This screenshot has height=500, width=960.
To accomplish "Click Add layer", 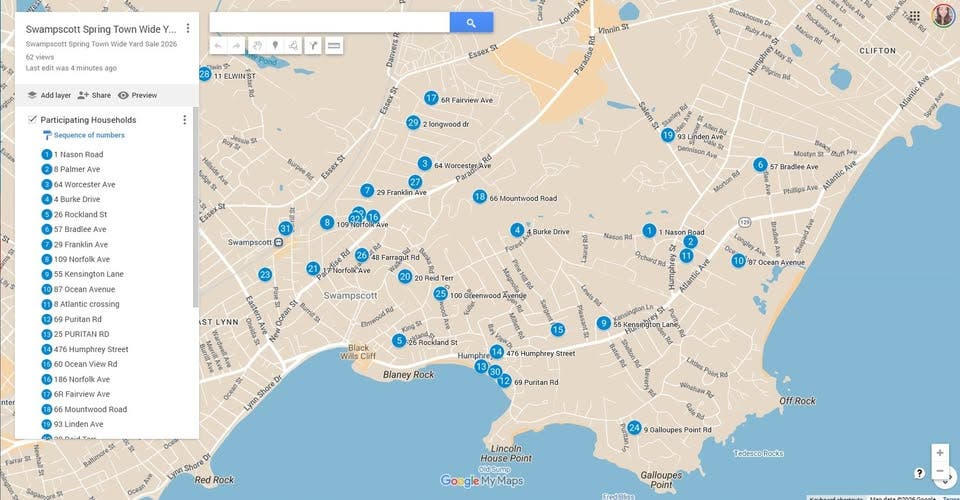I will pyautogui.click(x=49, y=95).
